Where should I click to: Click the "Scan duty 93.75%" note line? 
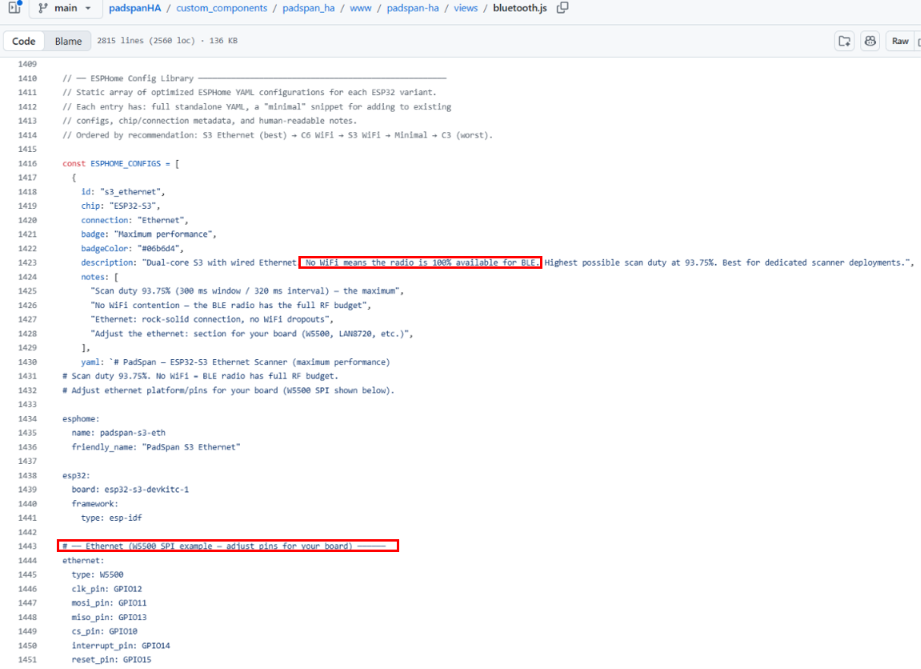click(x=247, y=291)
